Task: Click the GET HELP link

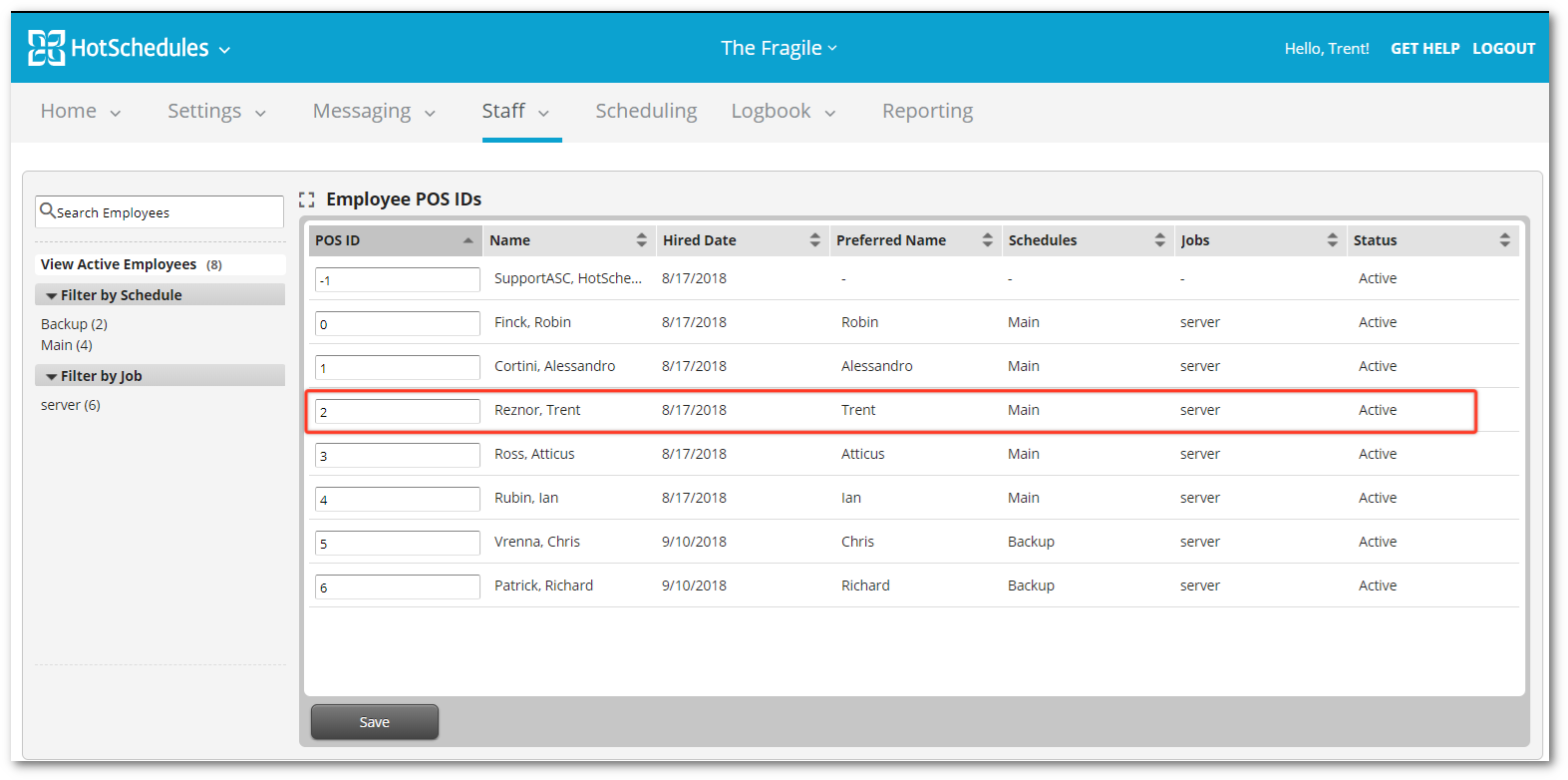Action: coord(1425,48)
